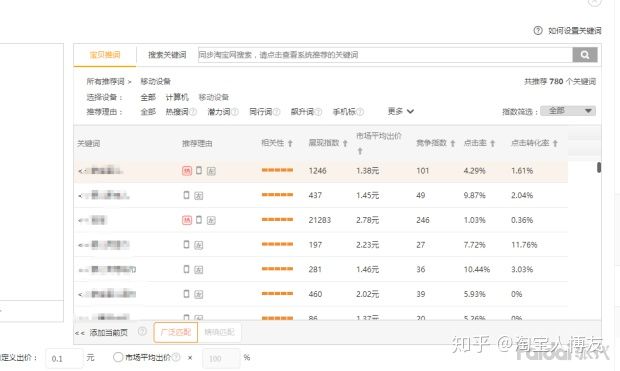The image size is (620, 371).
Task: Filter by 手机标 reason
Action: [x=344, y=112]
